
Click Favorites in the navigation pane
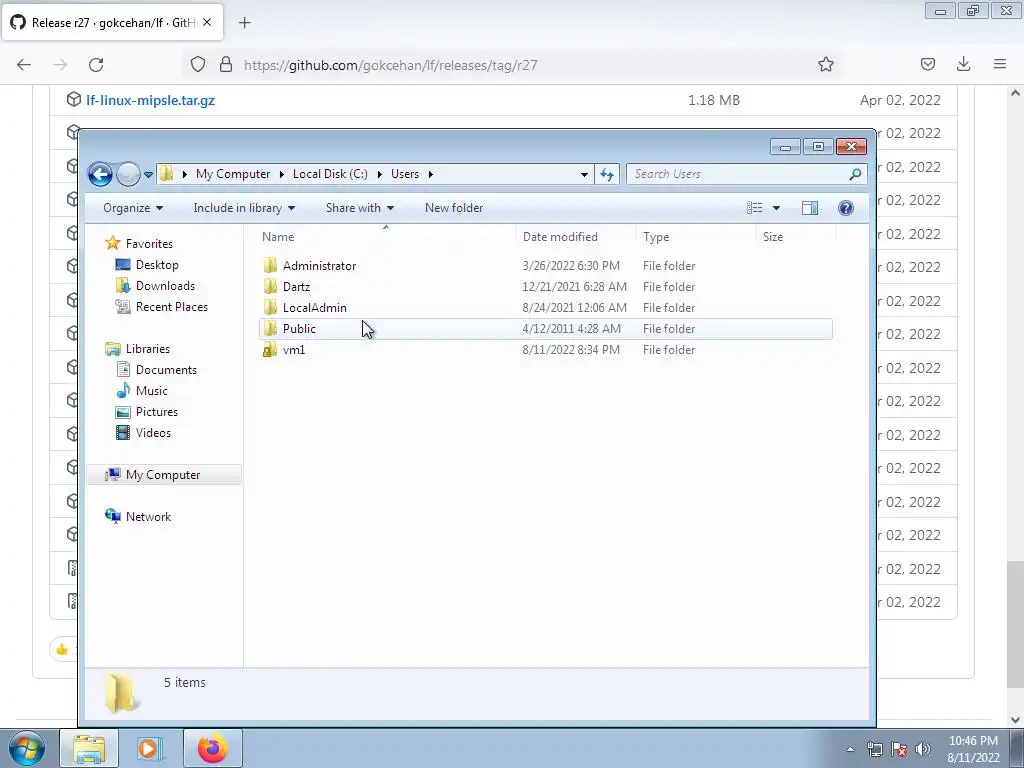[x=149, y=244]
